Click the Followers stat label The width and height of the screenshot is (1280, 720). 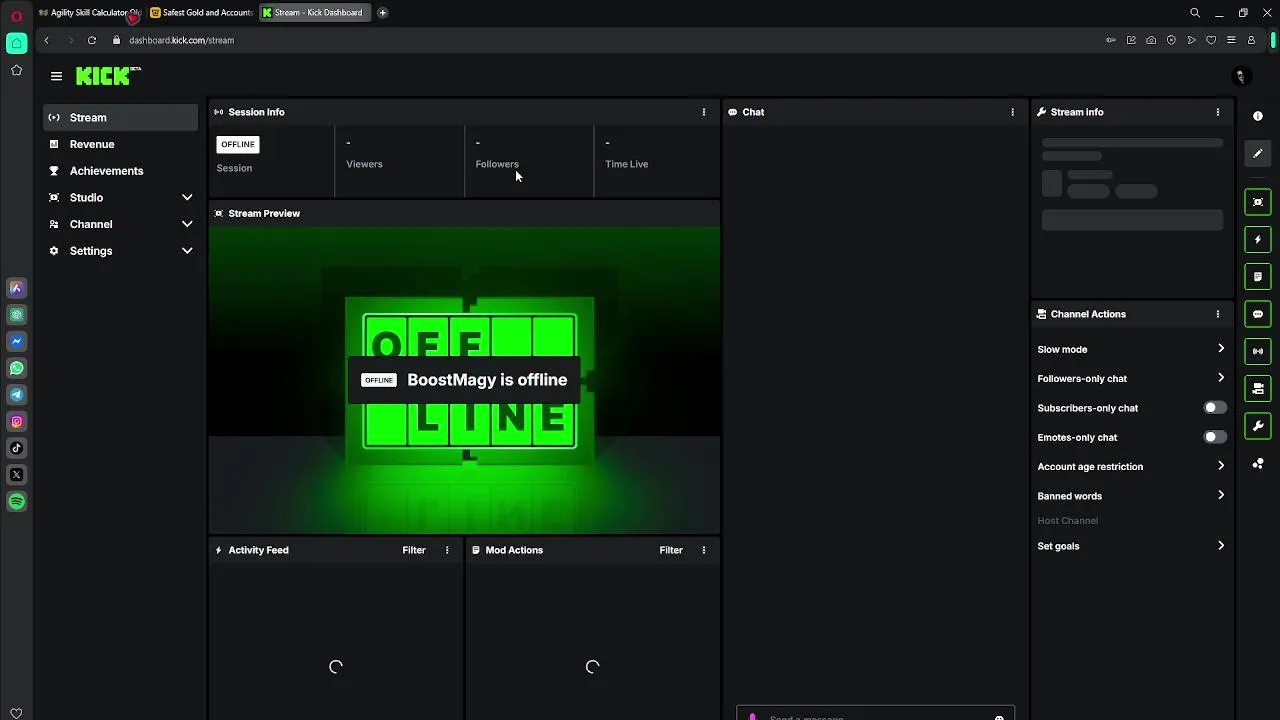pos(497,164)
